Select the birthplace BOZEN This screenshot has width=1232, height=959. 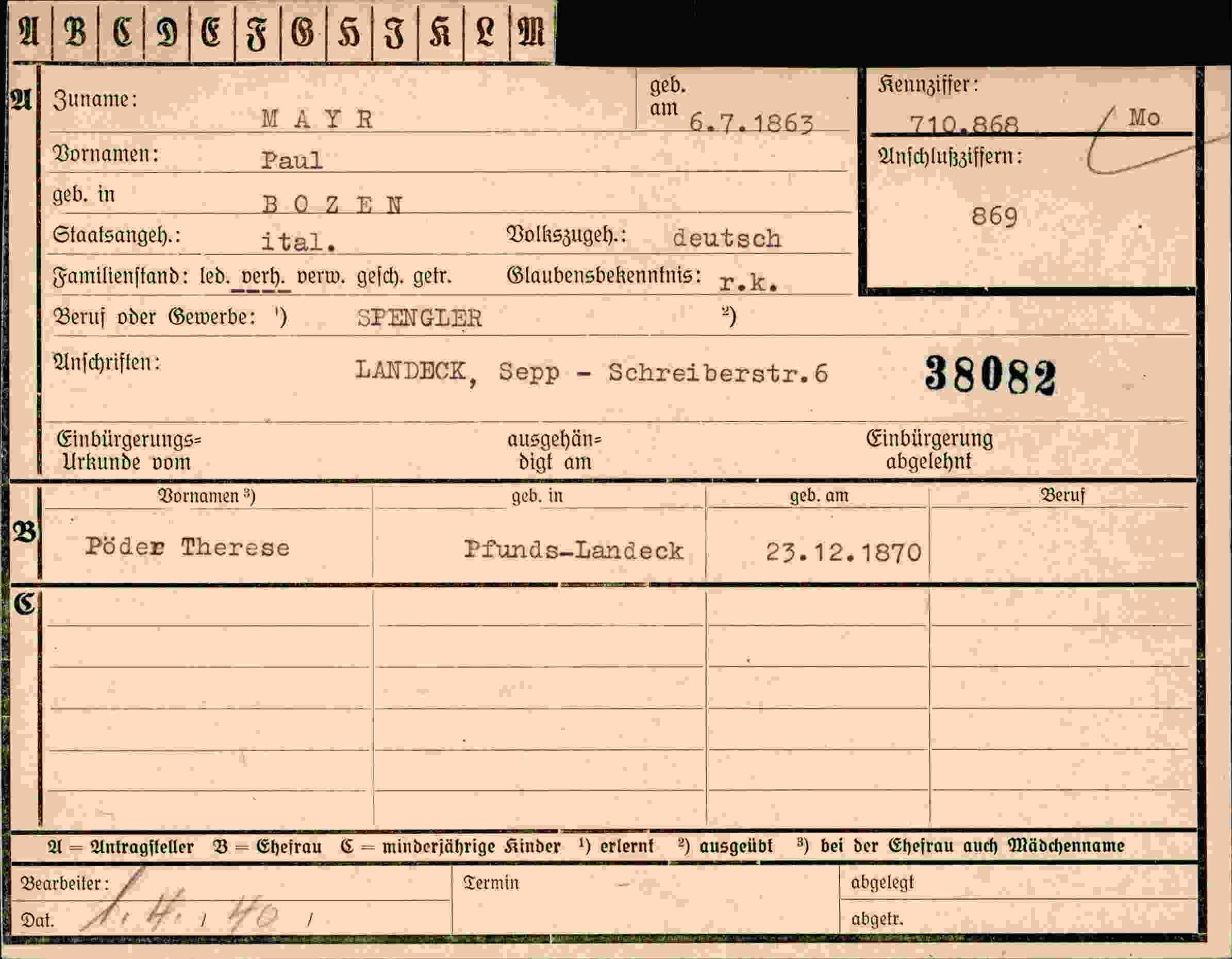pyautogui.click(x=332, y=204)
